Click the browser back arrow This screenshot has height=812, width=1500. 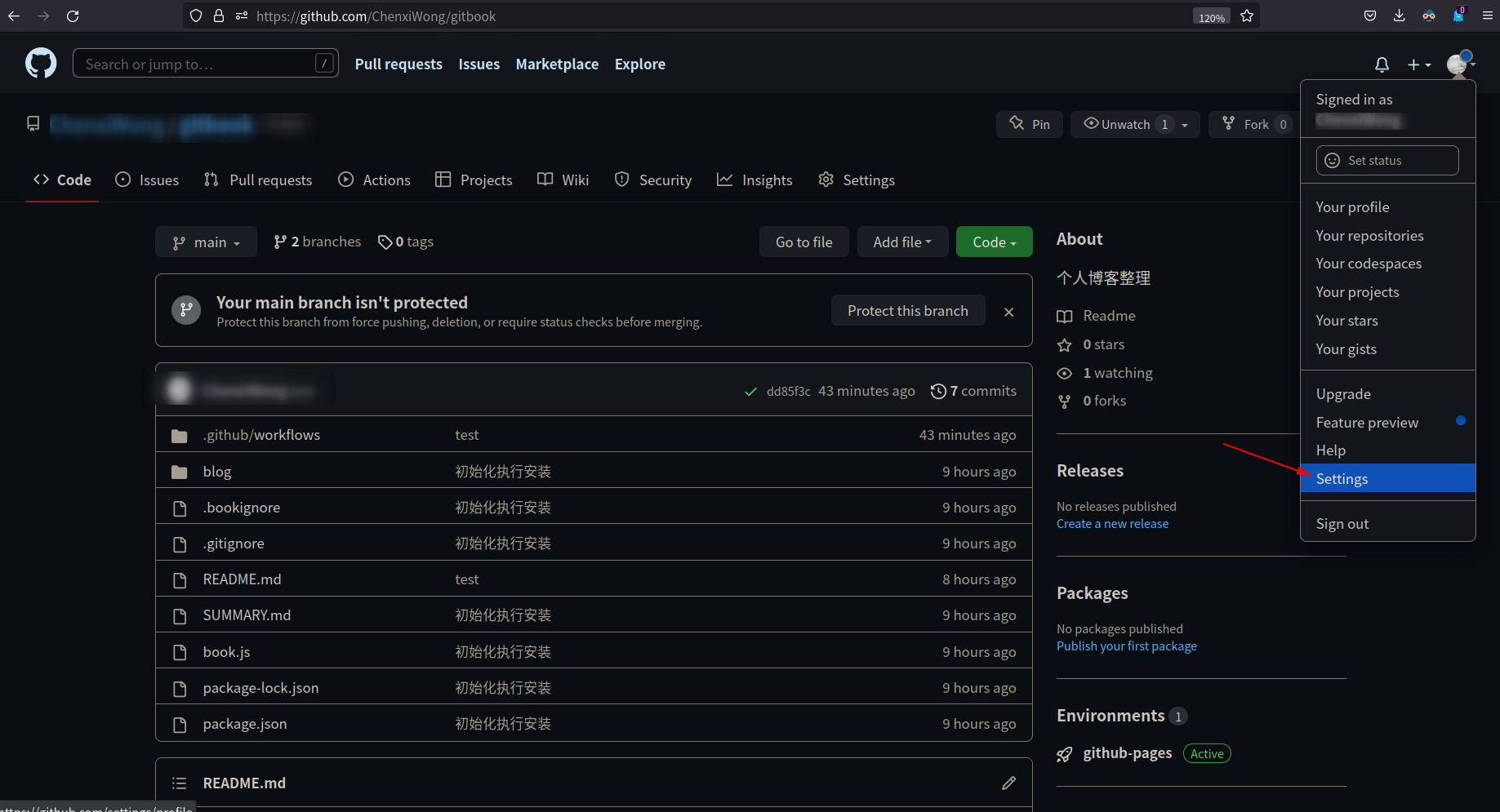coord(14,16)
